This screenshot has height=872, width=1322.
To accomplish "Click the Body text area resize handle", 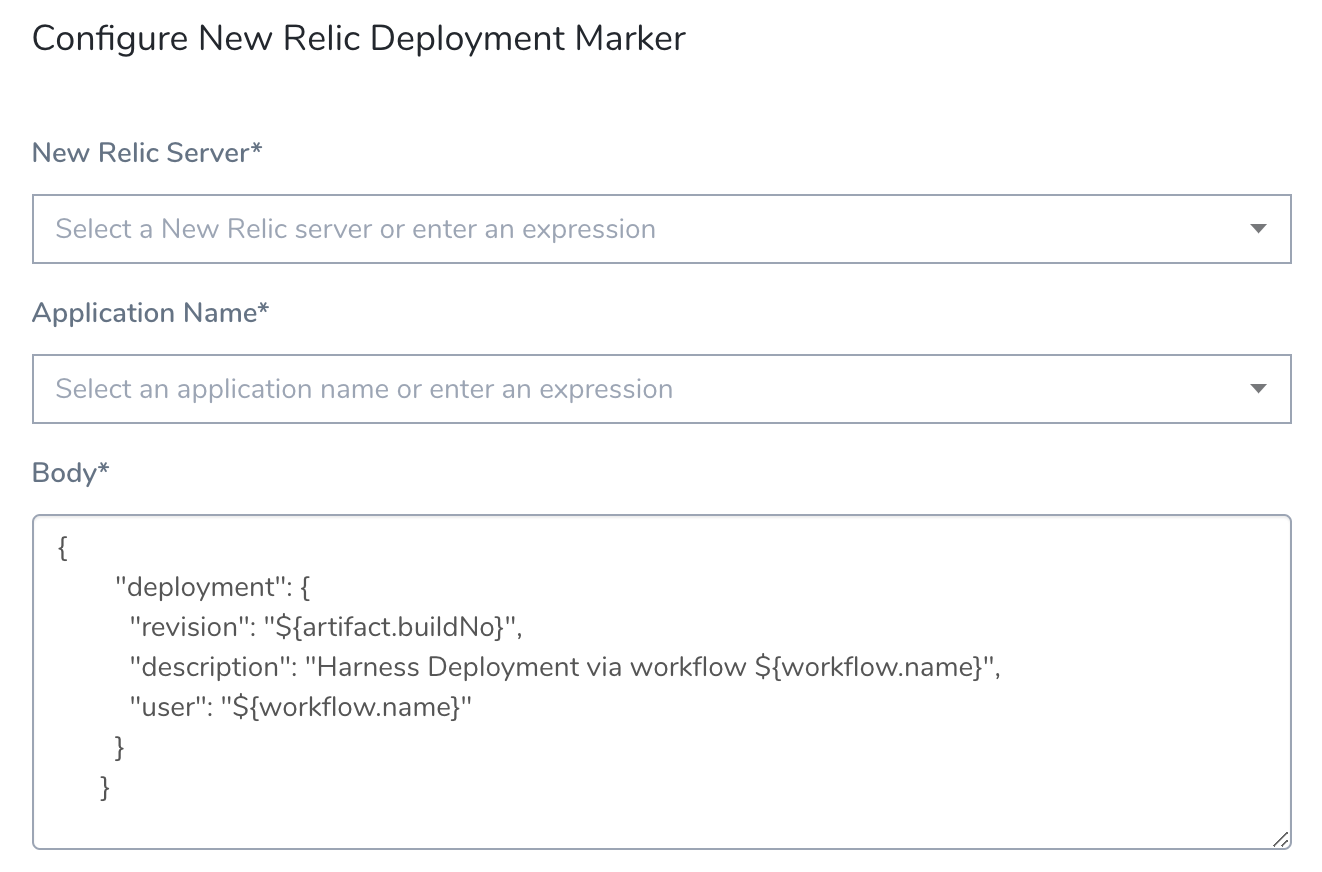I will point(1280,839).
